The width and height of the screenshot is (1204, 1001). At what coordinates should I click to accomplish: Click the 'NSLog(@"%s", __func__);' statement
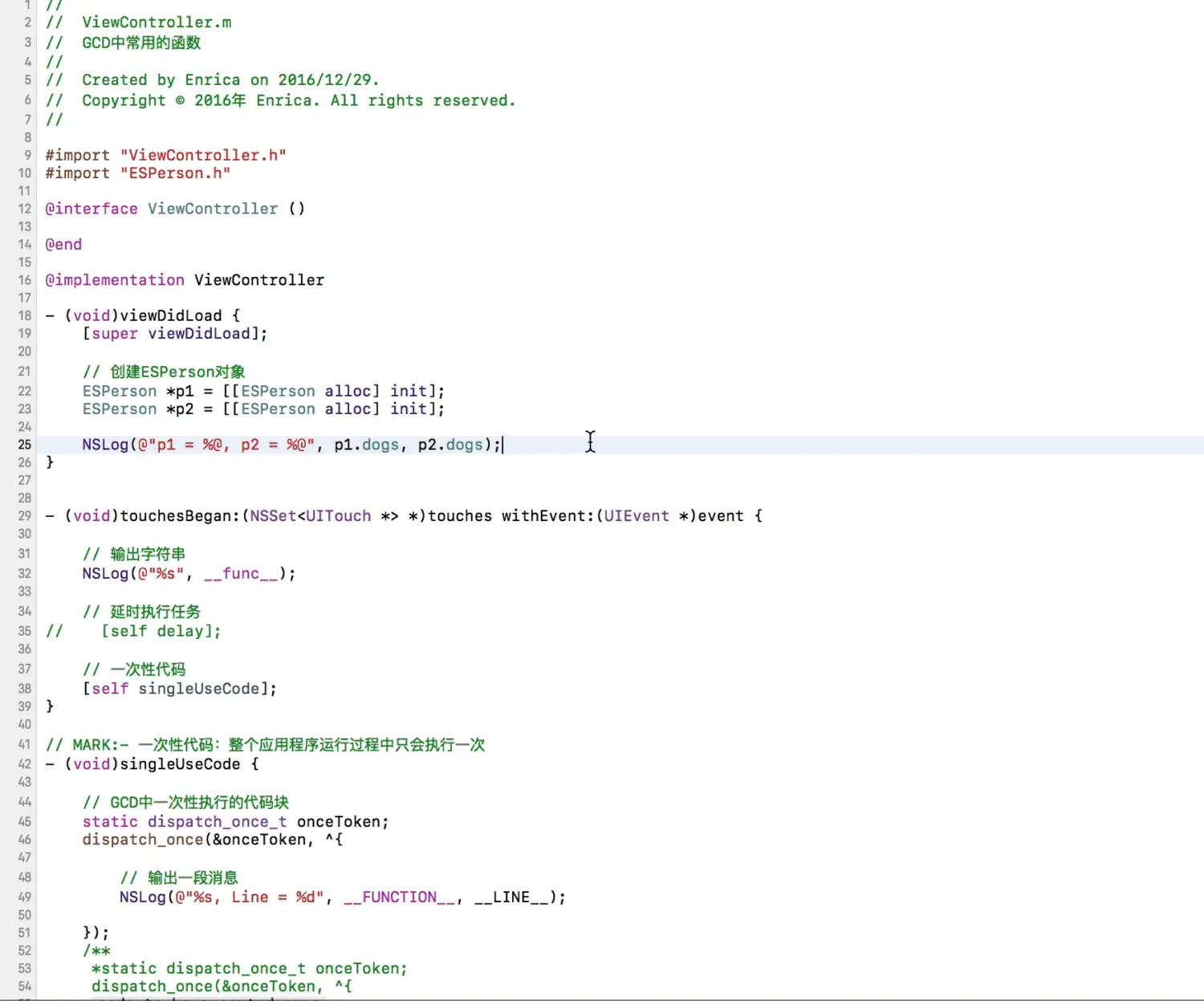pos(189,574)
